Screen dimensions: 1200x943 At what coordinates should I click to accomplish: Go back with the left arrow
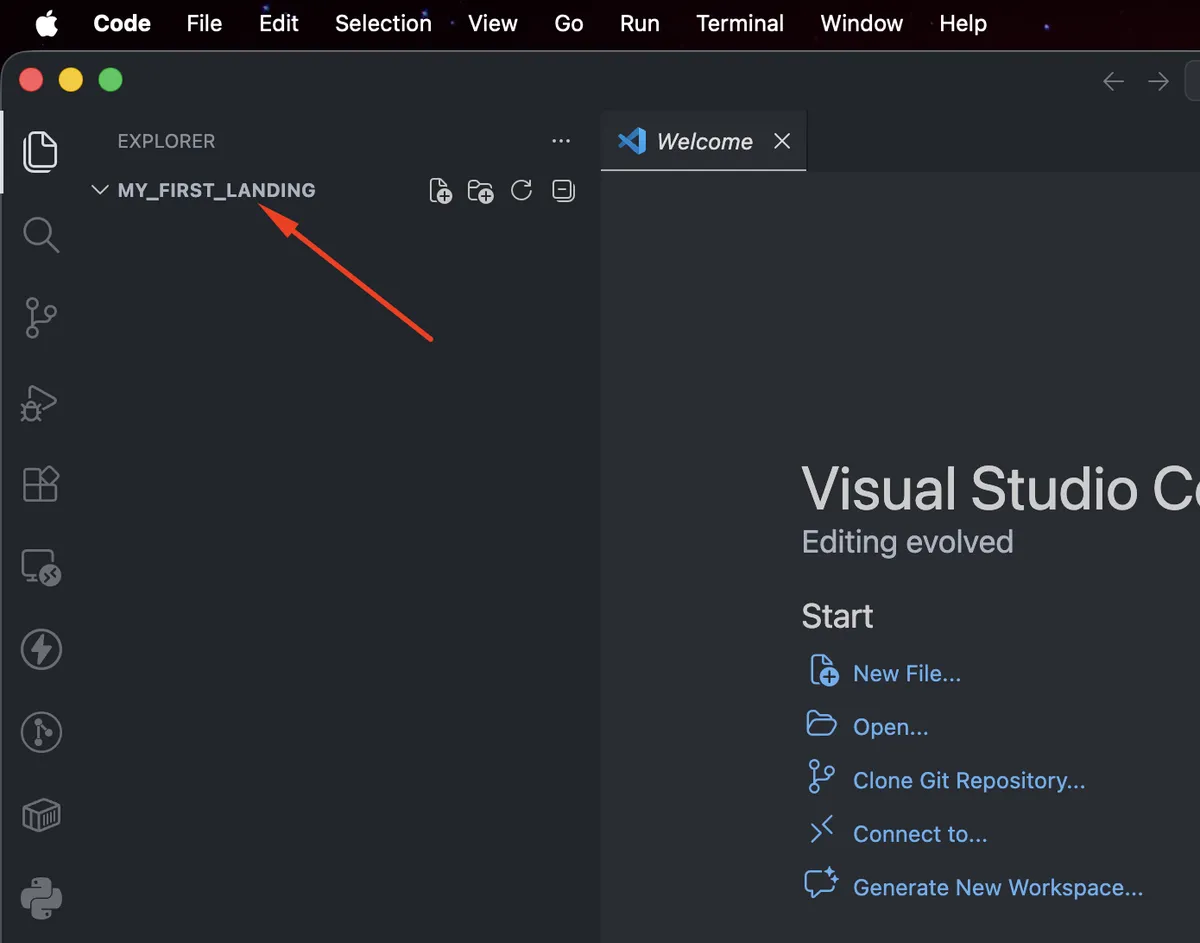[x=1113, y=81]
